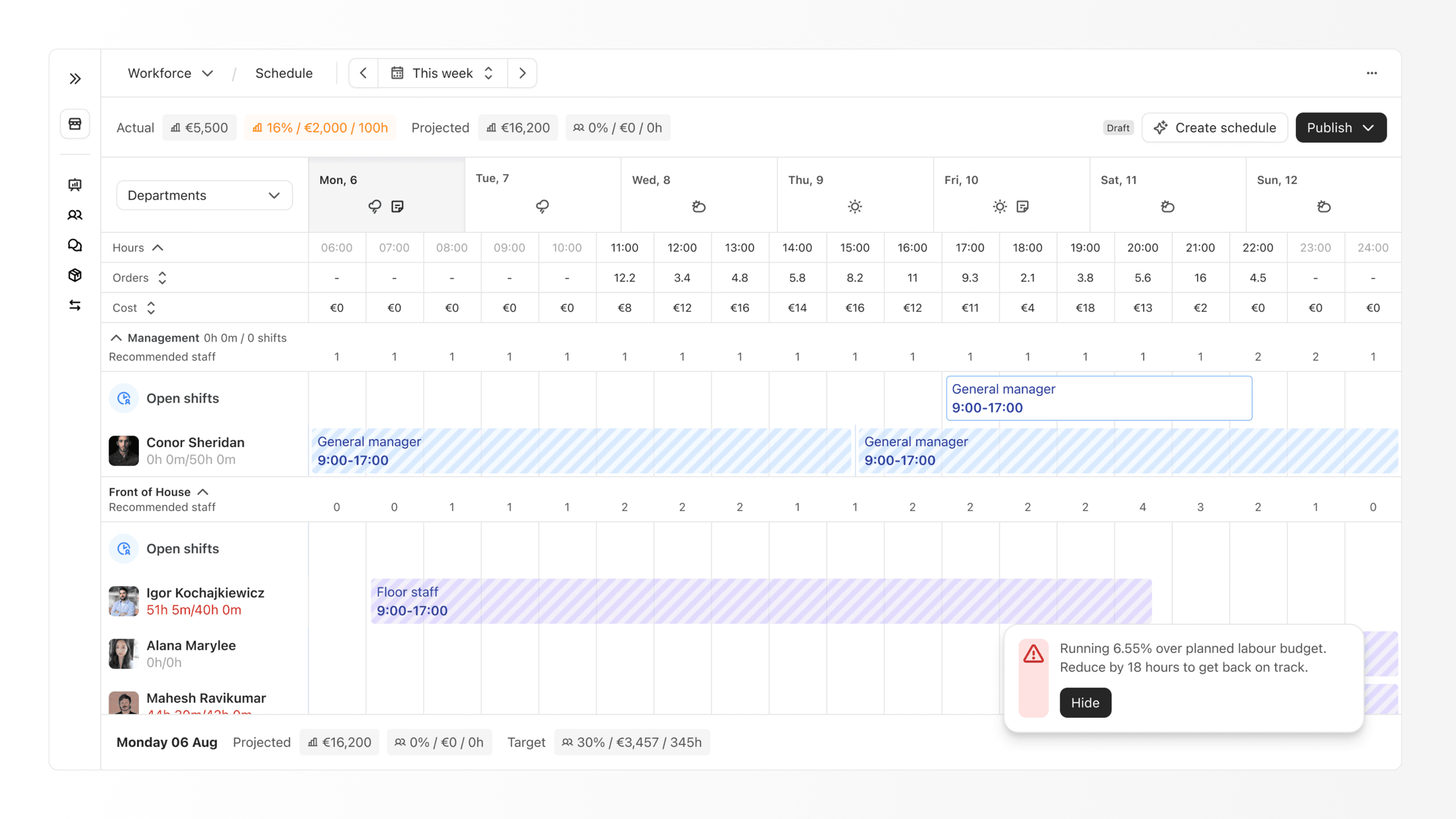Click the €18 cost value
The width and height of the screenshot is (1456, 819).
(x=1085, y=308)
